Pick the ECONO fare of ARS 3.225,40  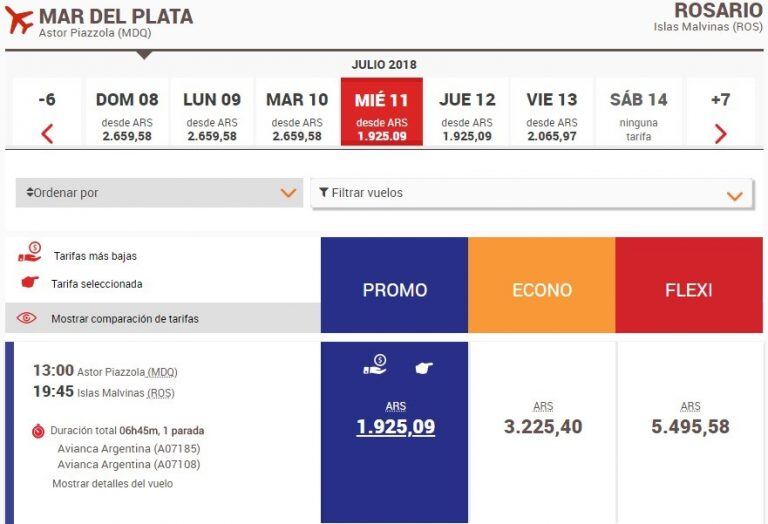543,427
